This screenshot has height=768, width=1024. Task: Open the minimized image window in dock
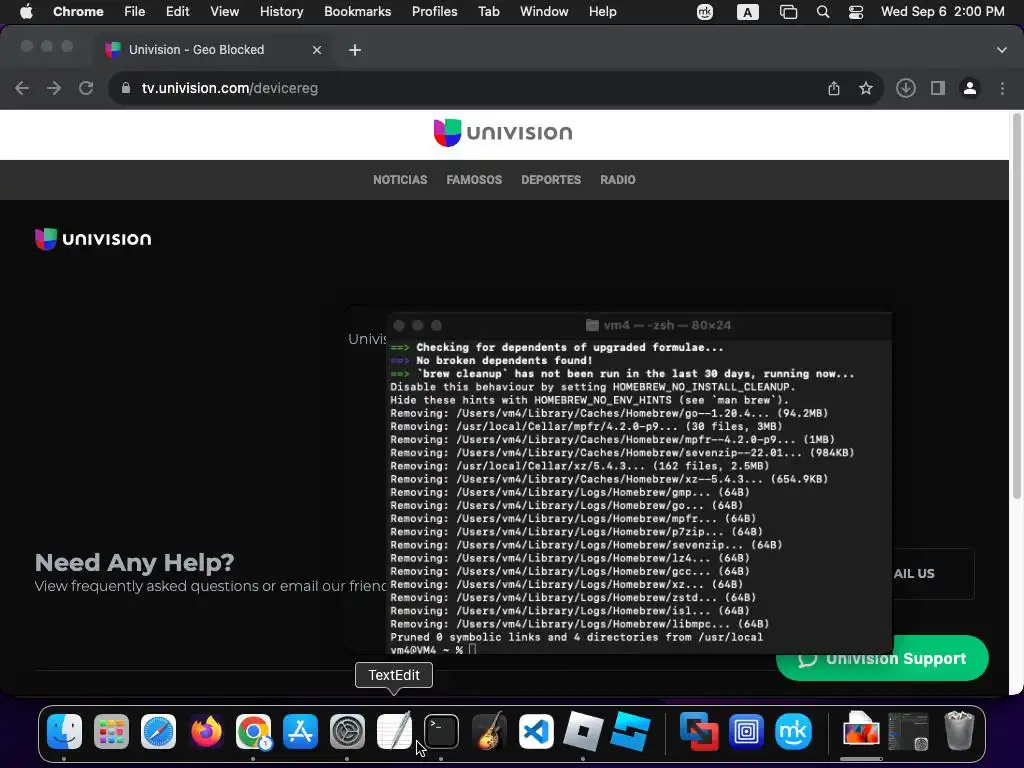pos(861,730)
